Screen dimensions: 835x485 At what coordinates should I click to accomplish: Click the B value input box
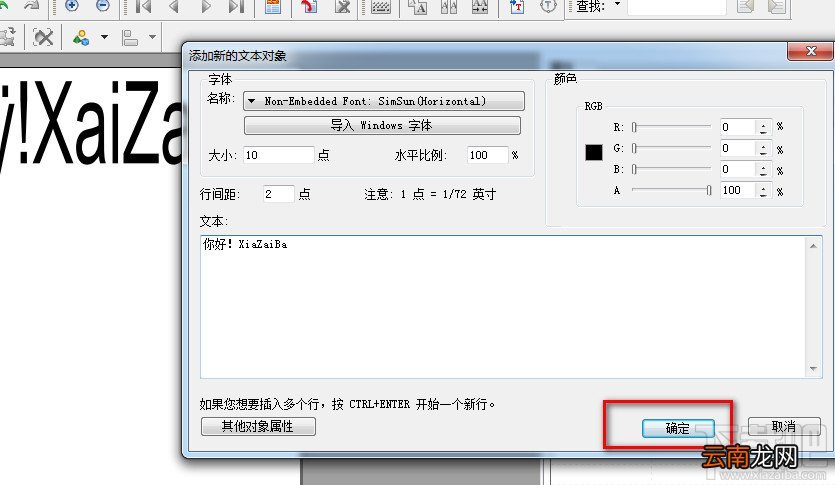(738, 169)
